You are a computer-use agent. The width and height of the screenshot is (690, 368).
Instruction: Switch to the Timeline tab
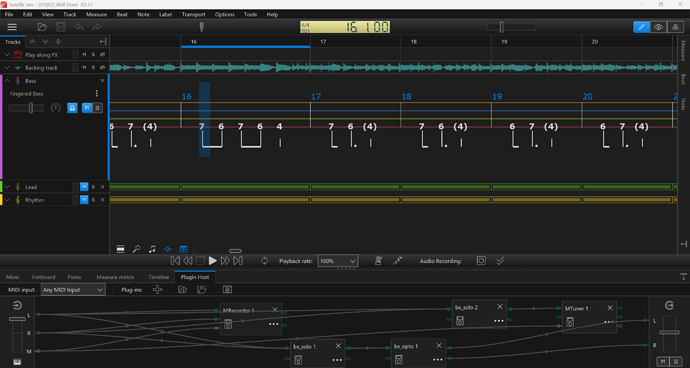(158, 277)
